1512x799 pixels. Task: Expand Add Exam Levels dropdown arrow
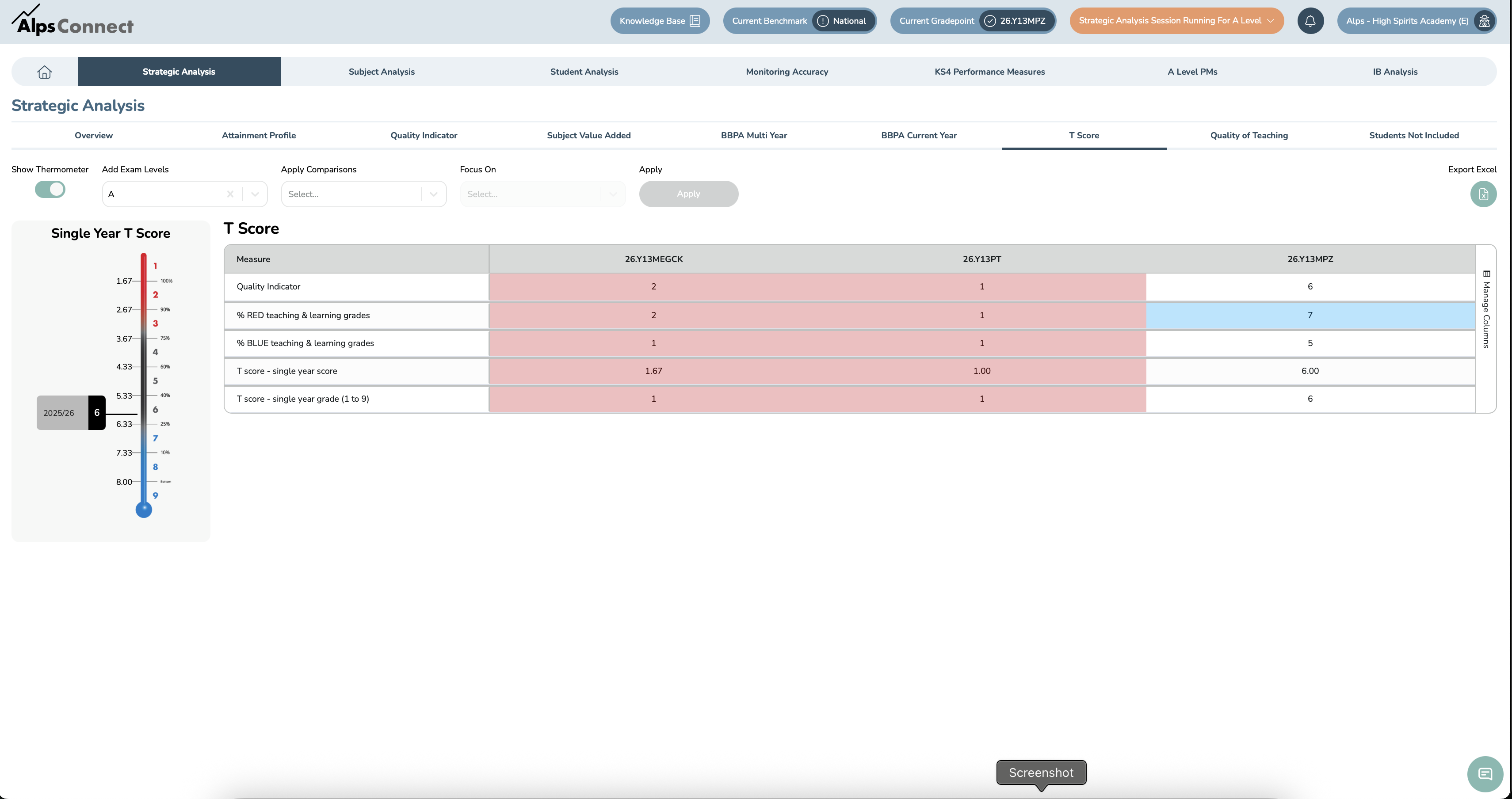pos(256,194)
